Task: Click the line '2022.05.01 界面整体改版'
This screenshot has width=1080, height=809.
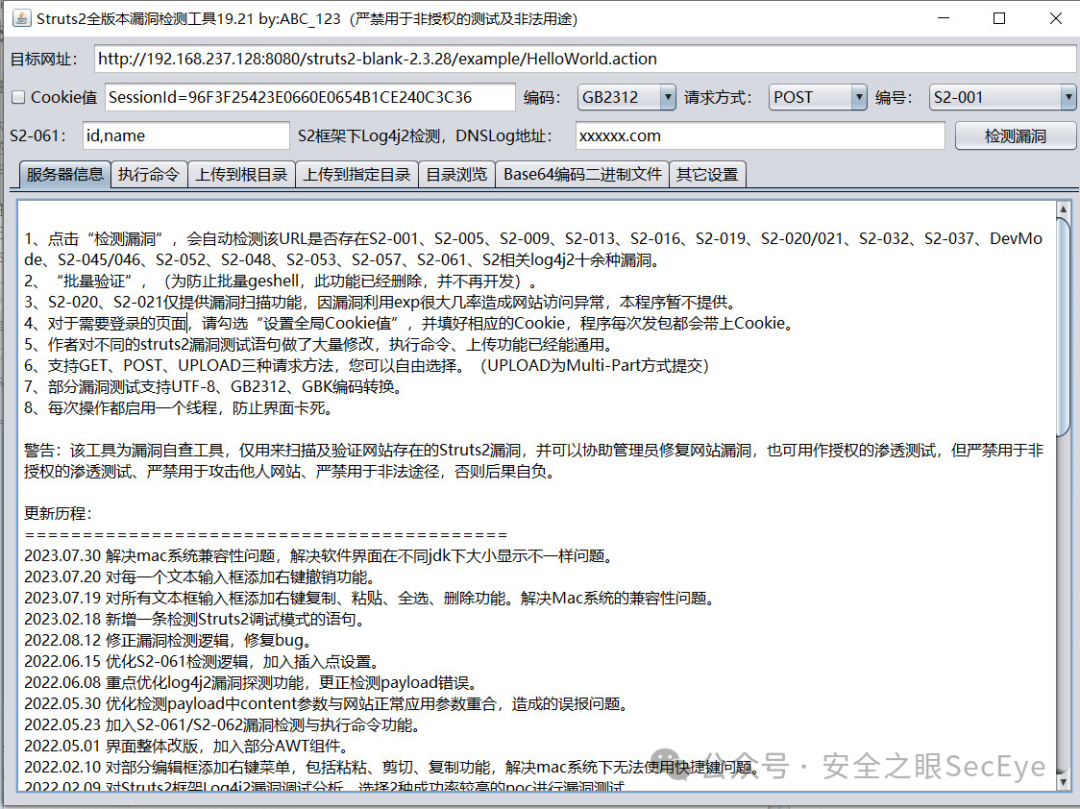Action: (187, 746)
